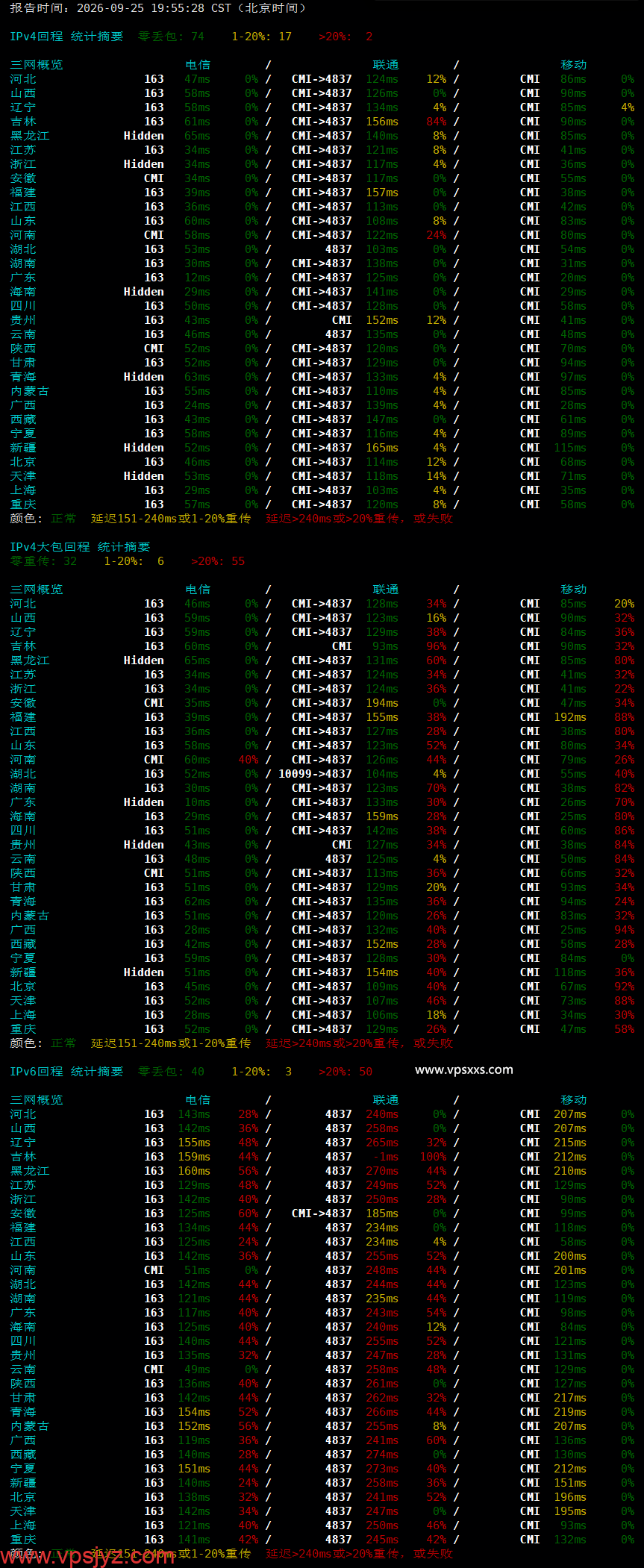Click 河南 row's '24%' in IPv4回程 table

[x=436, y=235]
